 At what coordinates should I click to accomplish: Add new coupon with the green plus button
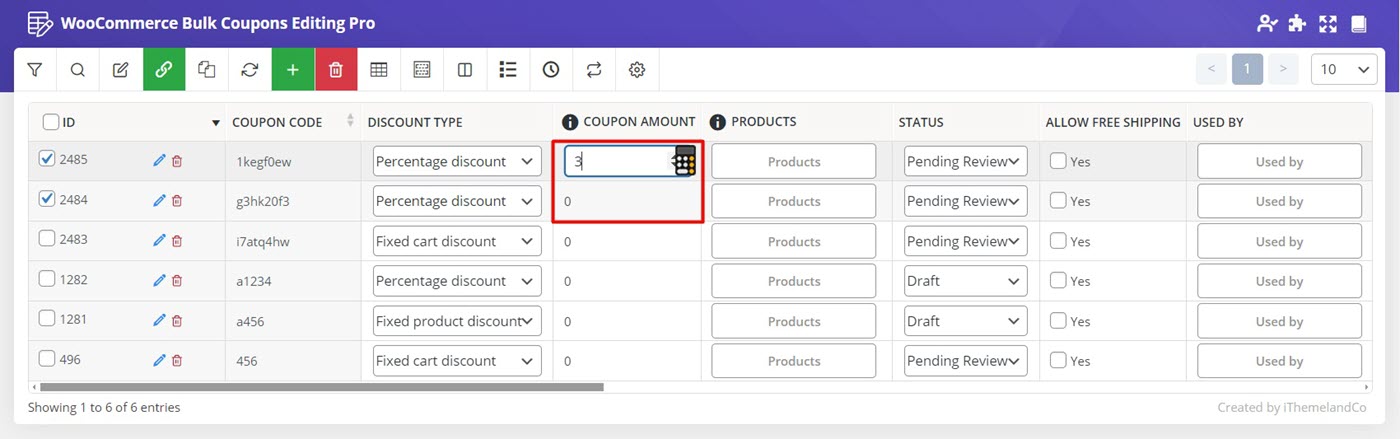pyautogui.click(x=293, y=70)
